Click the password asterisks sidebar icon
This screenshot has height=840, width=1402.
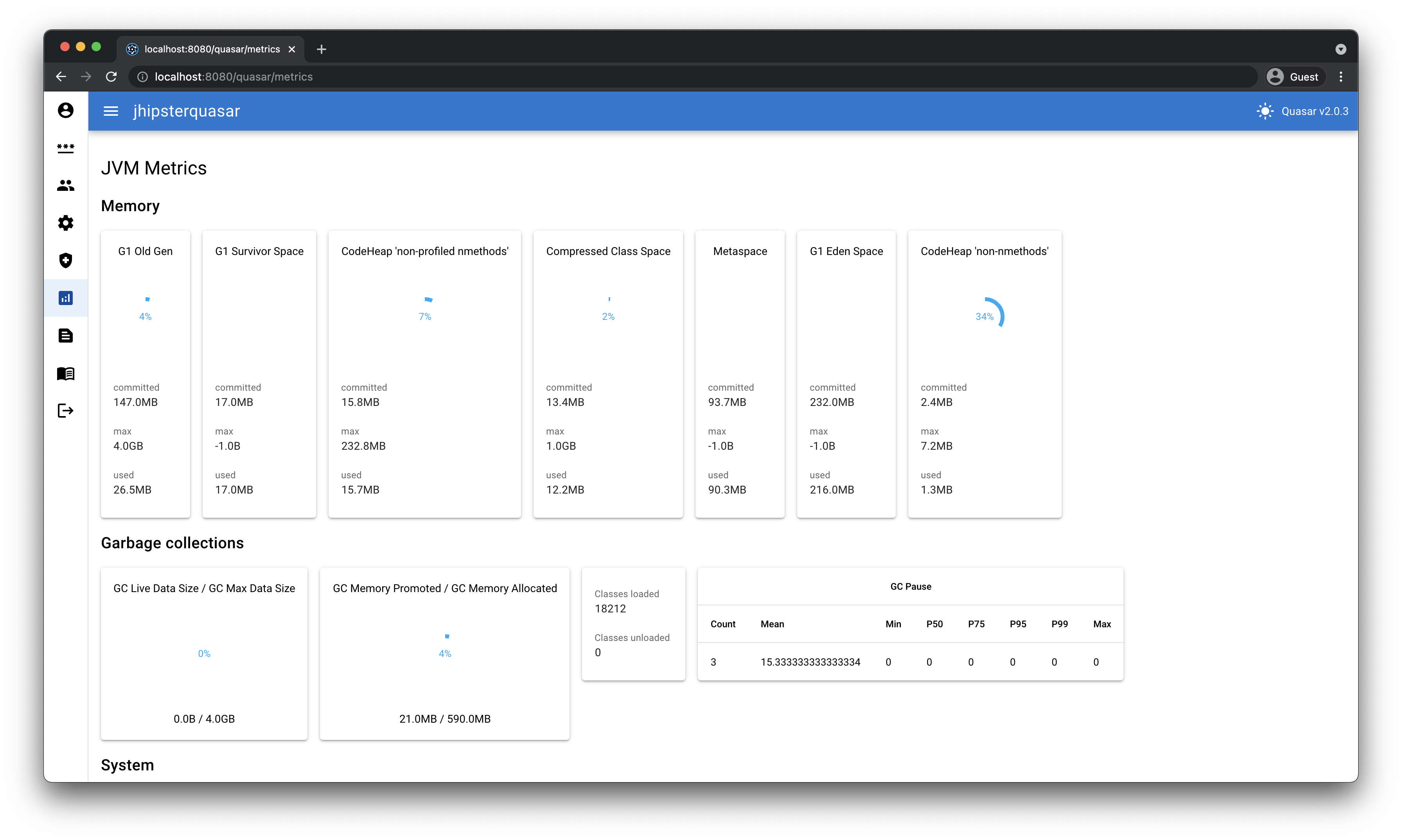pos(66,148)
